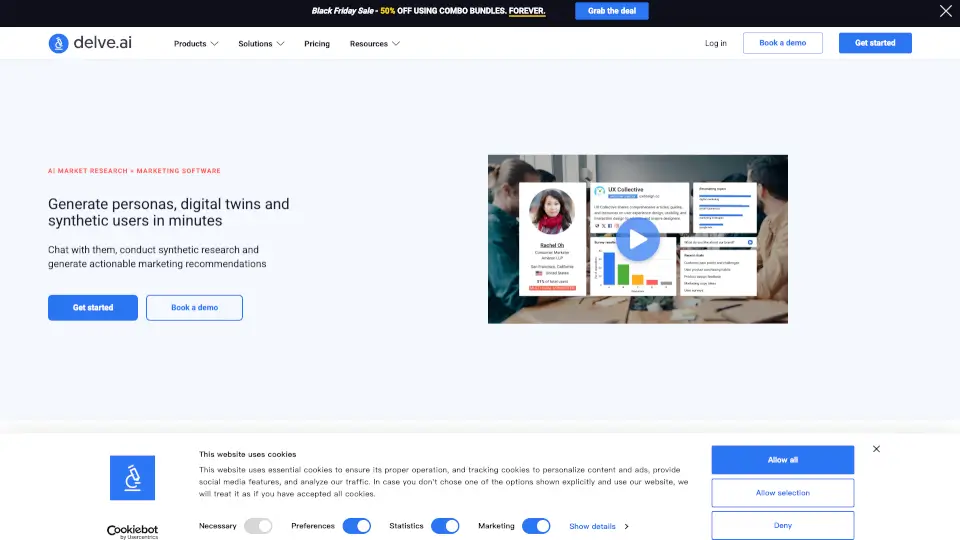The width and height of the screenshot is (960, 540).
Task: Toggle the Preferences cookie switch
Action: pyautogui.click(x=356, y=526)
